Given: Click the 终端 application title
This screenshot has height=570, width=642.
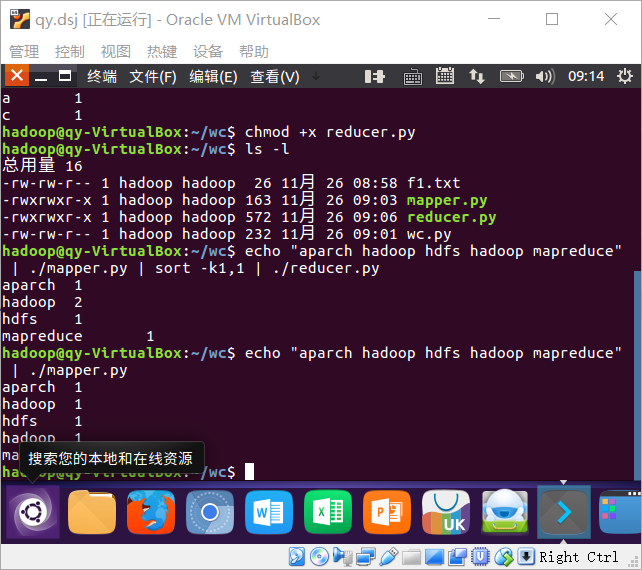Looking at the screenshot, I should point(102,77).
